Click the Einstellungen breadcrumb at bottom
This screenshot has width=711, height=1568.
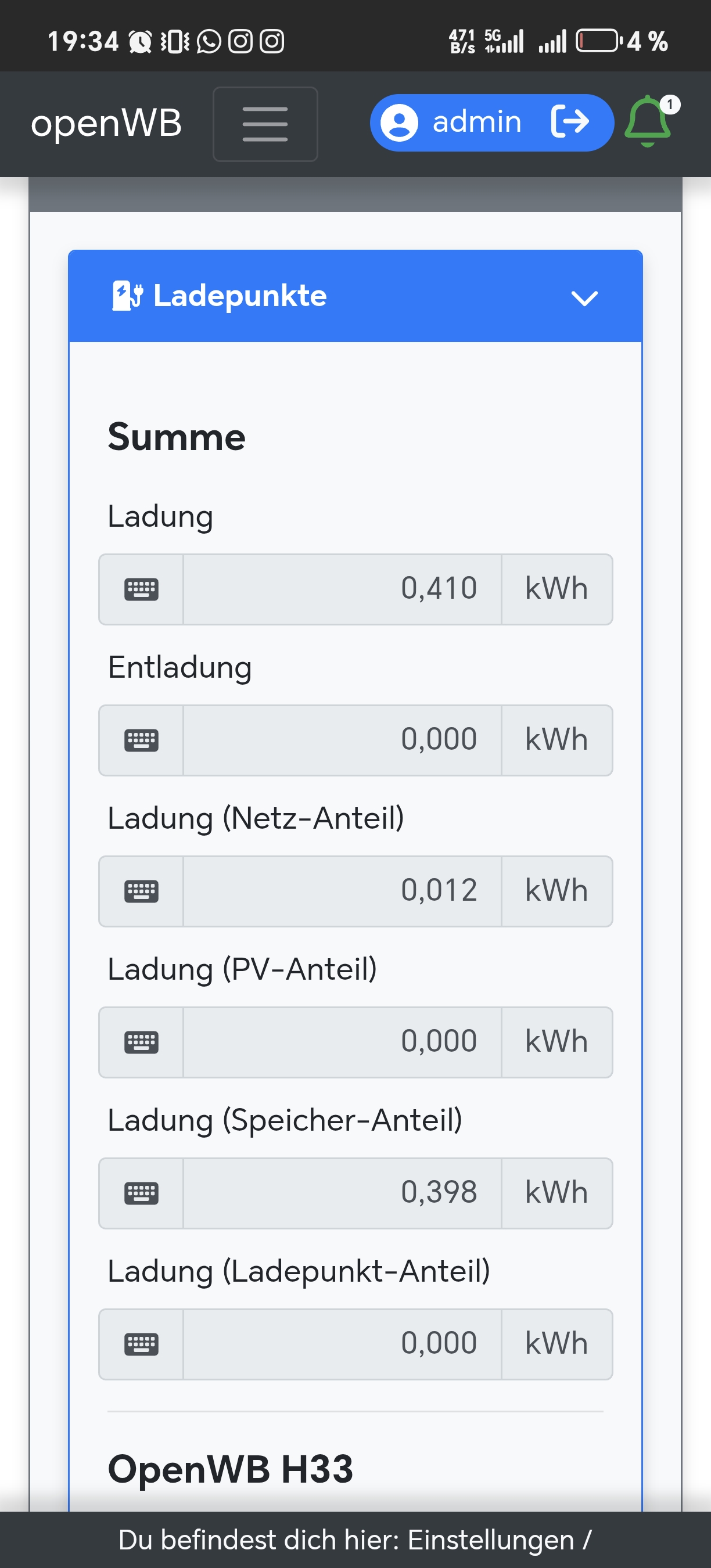490,1540
